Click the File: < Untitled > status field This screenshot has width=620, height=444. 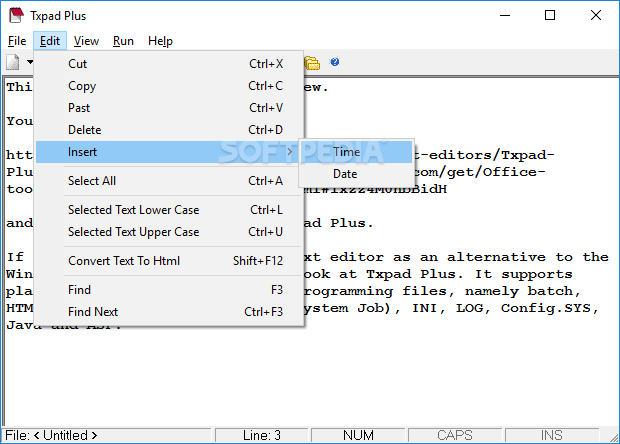coord(107,435)
